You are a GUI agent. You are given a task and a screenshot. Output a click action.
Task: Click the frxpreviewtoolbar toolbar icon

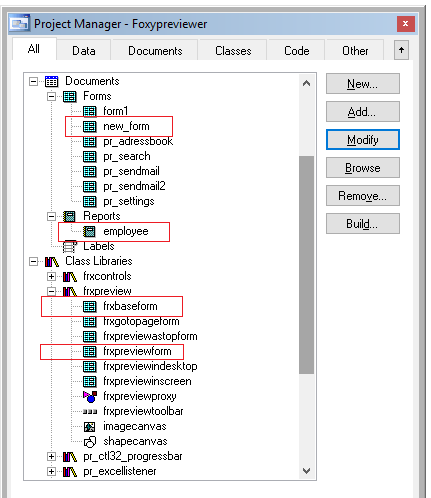[90, 412]
